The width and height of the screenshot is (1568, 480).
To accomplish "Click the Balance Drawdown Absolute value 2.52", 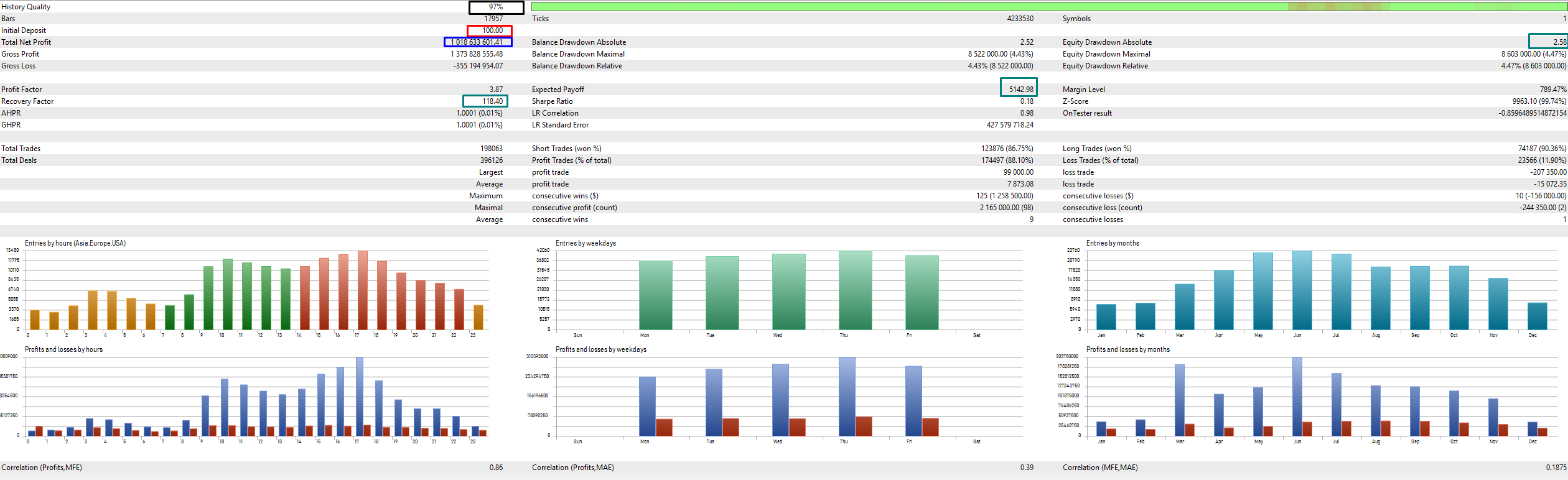I will [1027, 42].
